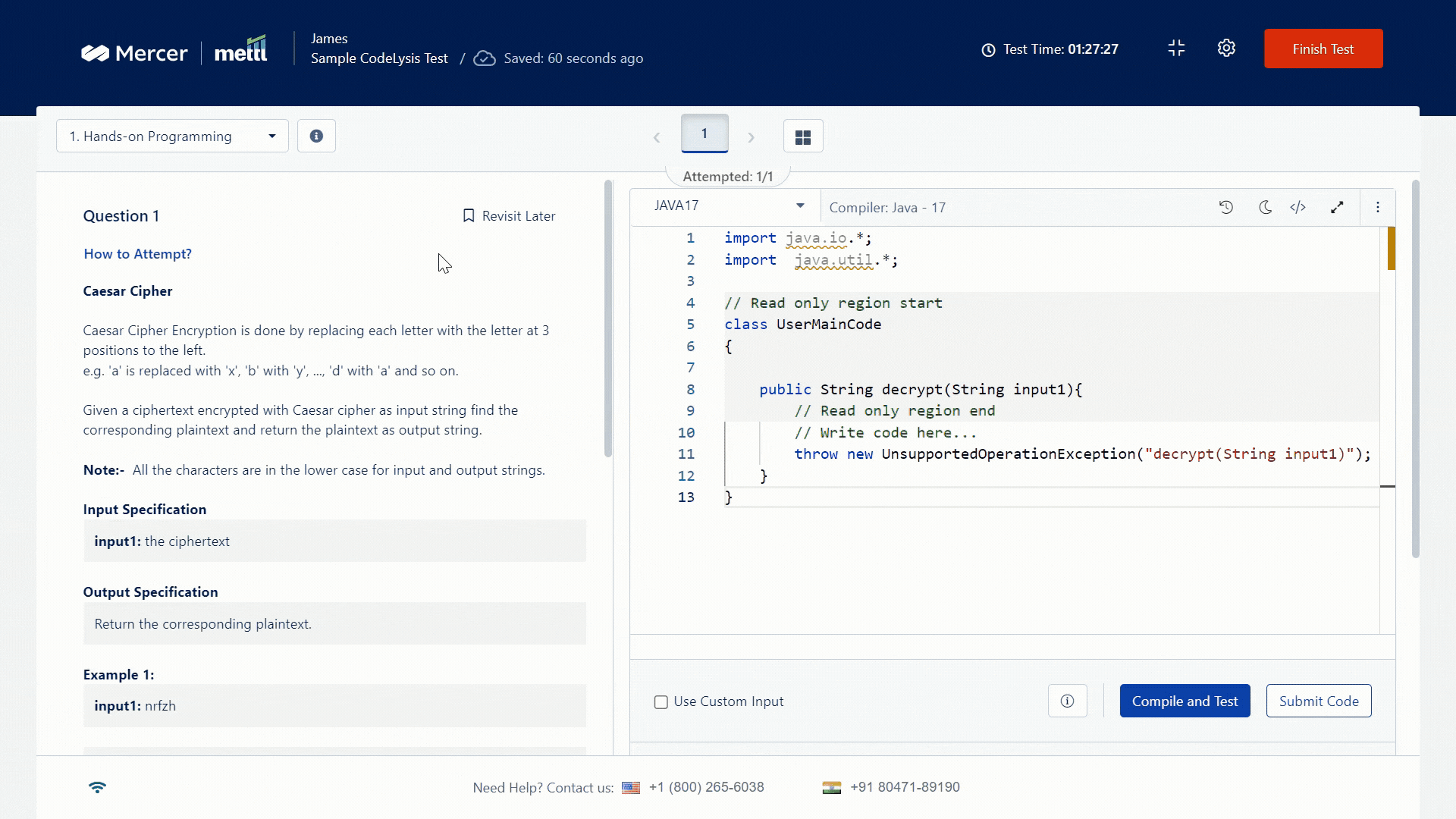This screenshot has height=819, width=1456.
Task: Open the How to Attempt? link
Action: click(137, 254)
